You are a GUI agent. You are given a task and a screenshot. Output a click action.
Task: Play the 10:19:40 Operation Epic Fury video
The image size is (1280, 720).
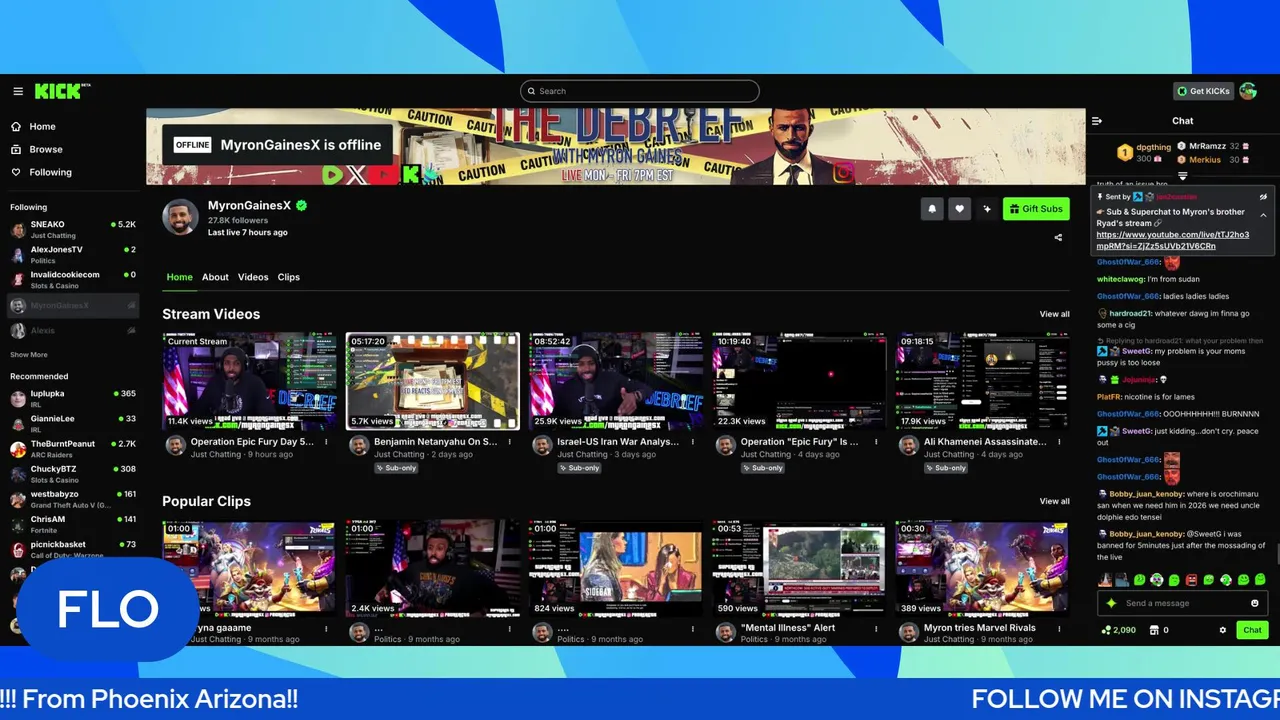799,381
